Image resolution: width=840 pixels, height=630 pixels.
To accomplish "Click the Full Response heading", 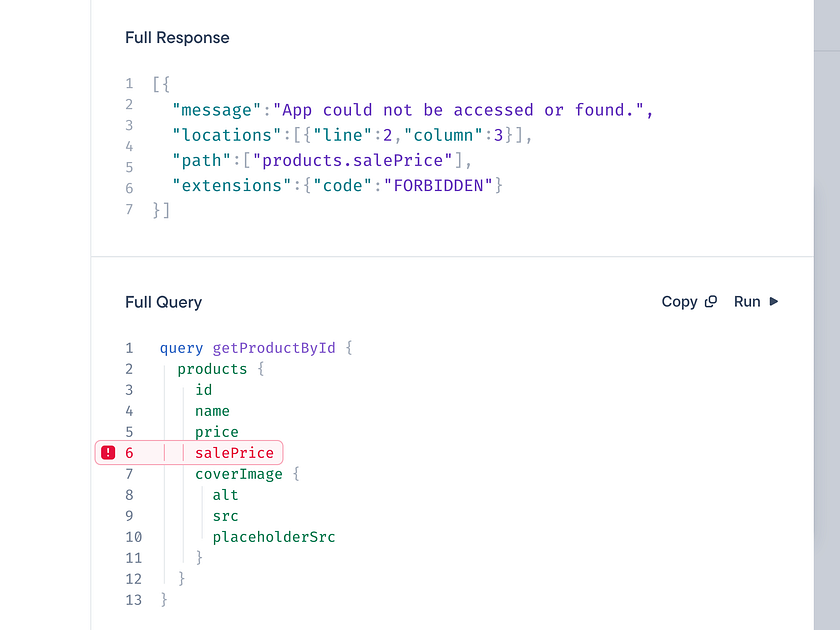I will [177, 38].
